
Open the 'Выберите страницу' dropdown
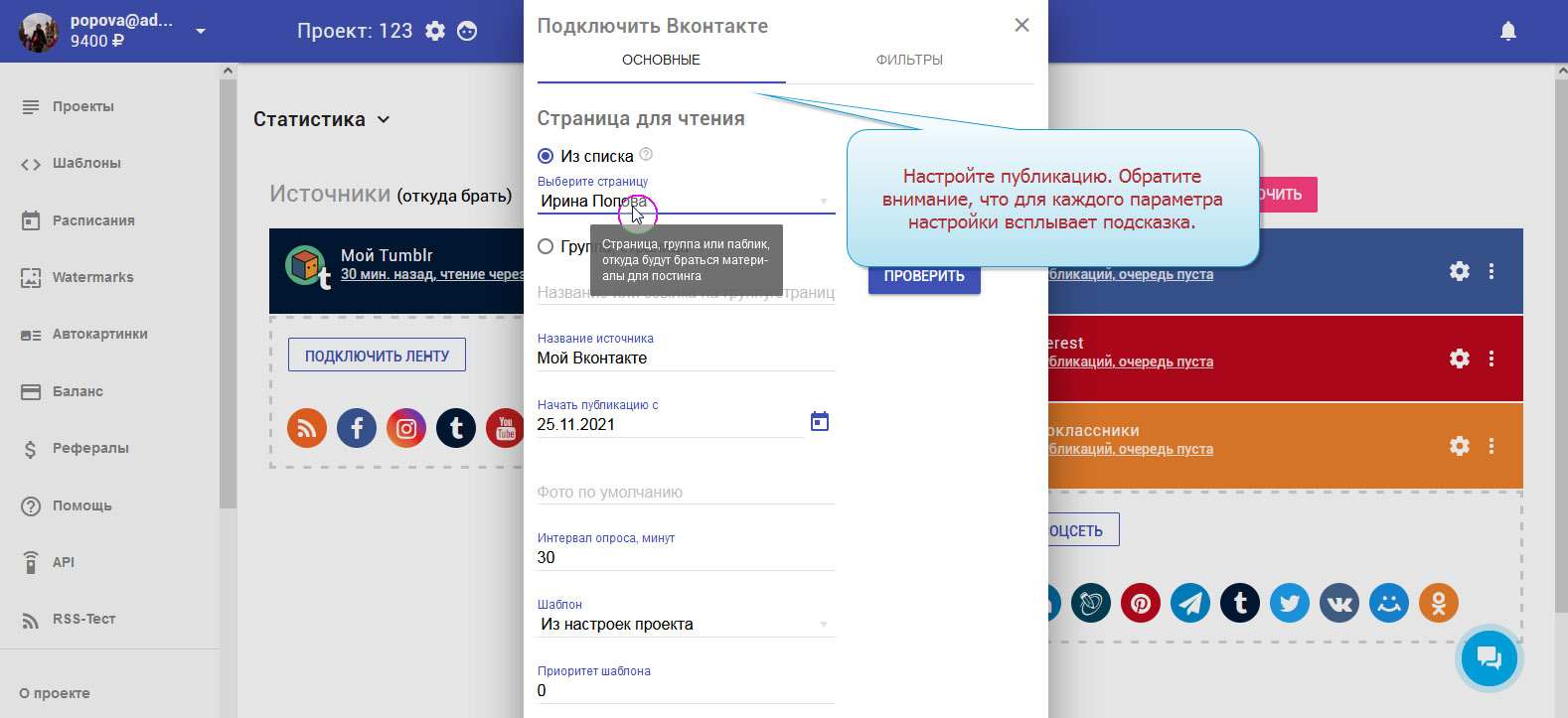pos(686,202)
